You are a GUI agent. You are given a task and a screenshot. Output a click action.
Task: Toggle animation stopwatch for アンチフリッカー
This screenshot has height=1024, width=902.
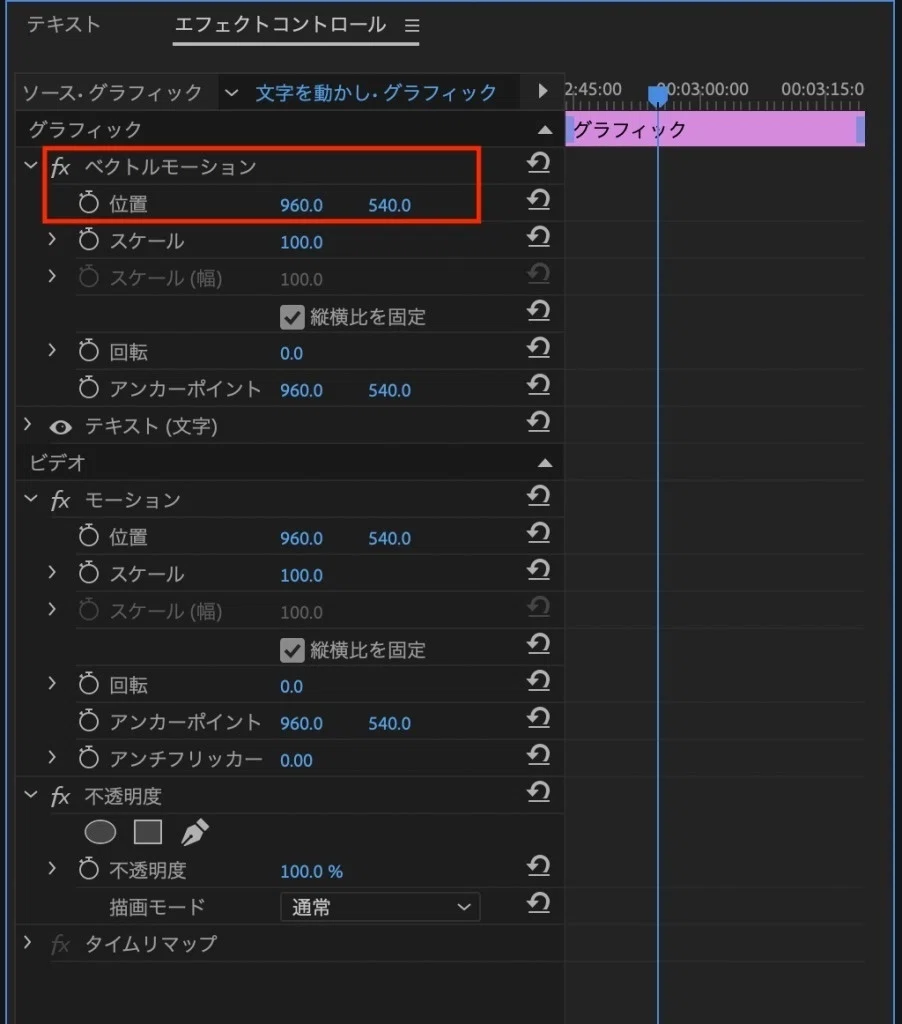tap(89, 759)
